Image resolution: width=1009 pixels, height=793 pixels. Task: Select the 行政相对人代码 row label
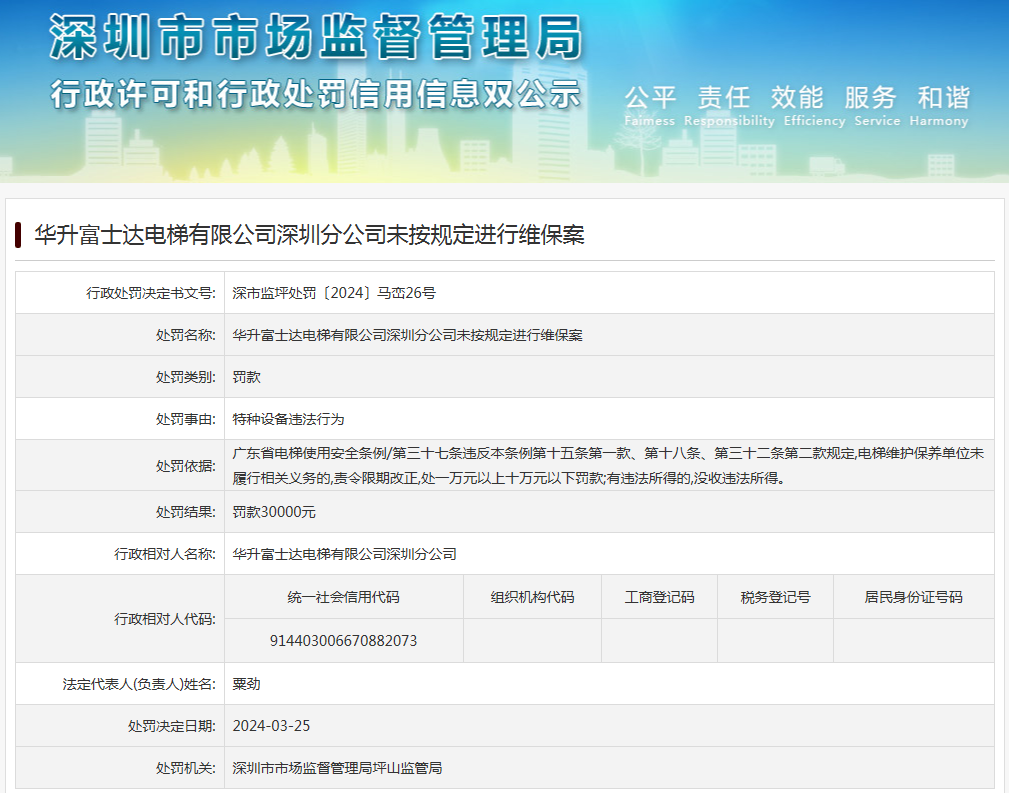click(x=165, y=619)
